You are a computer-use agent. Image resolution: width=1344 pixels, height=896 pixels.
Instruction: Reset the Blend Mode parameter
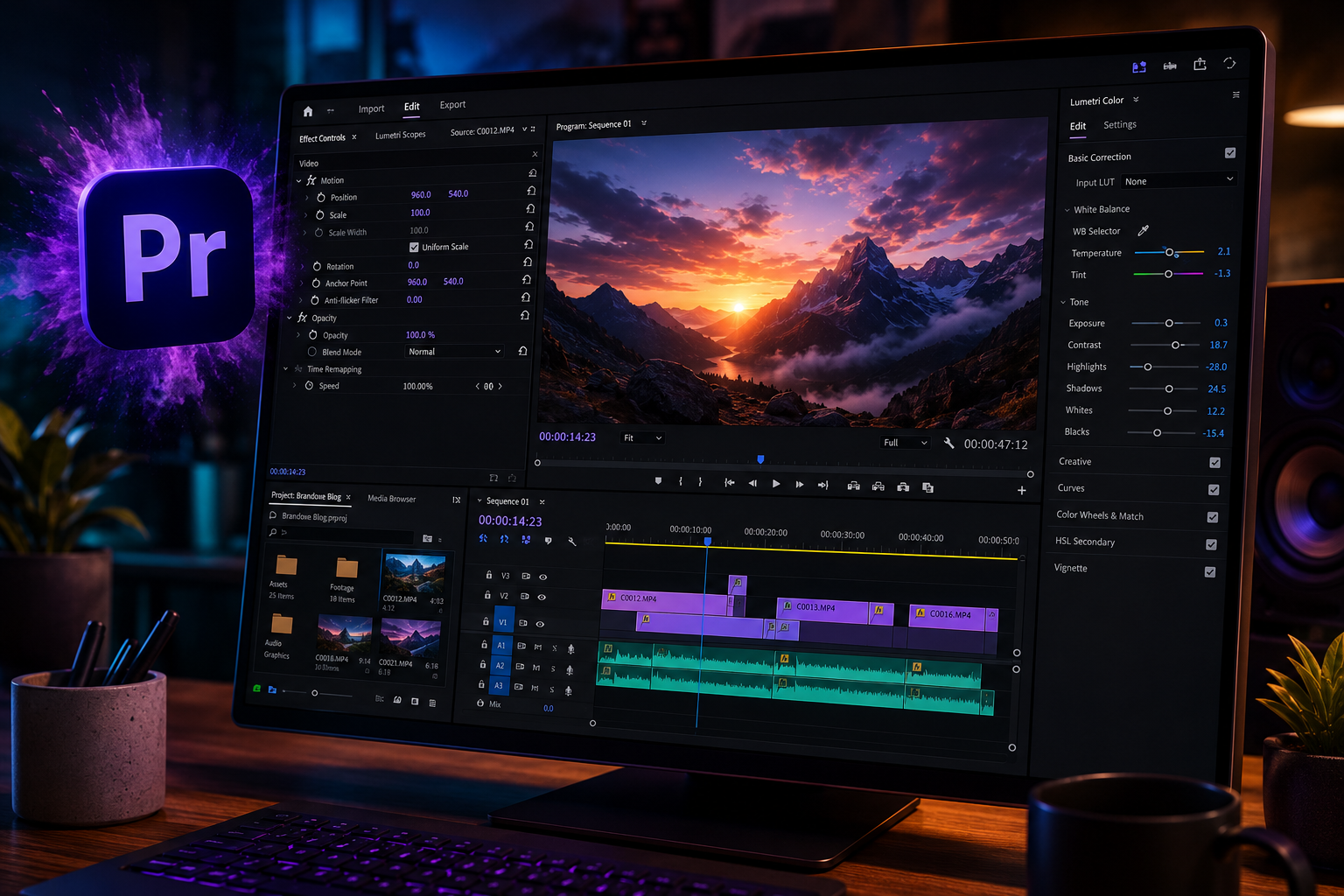point(522,351)
